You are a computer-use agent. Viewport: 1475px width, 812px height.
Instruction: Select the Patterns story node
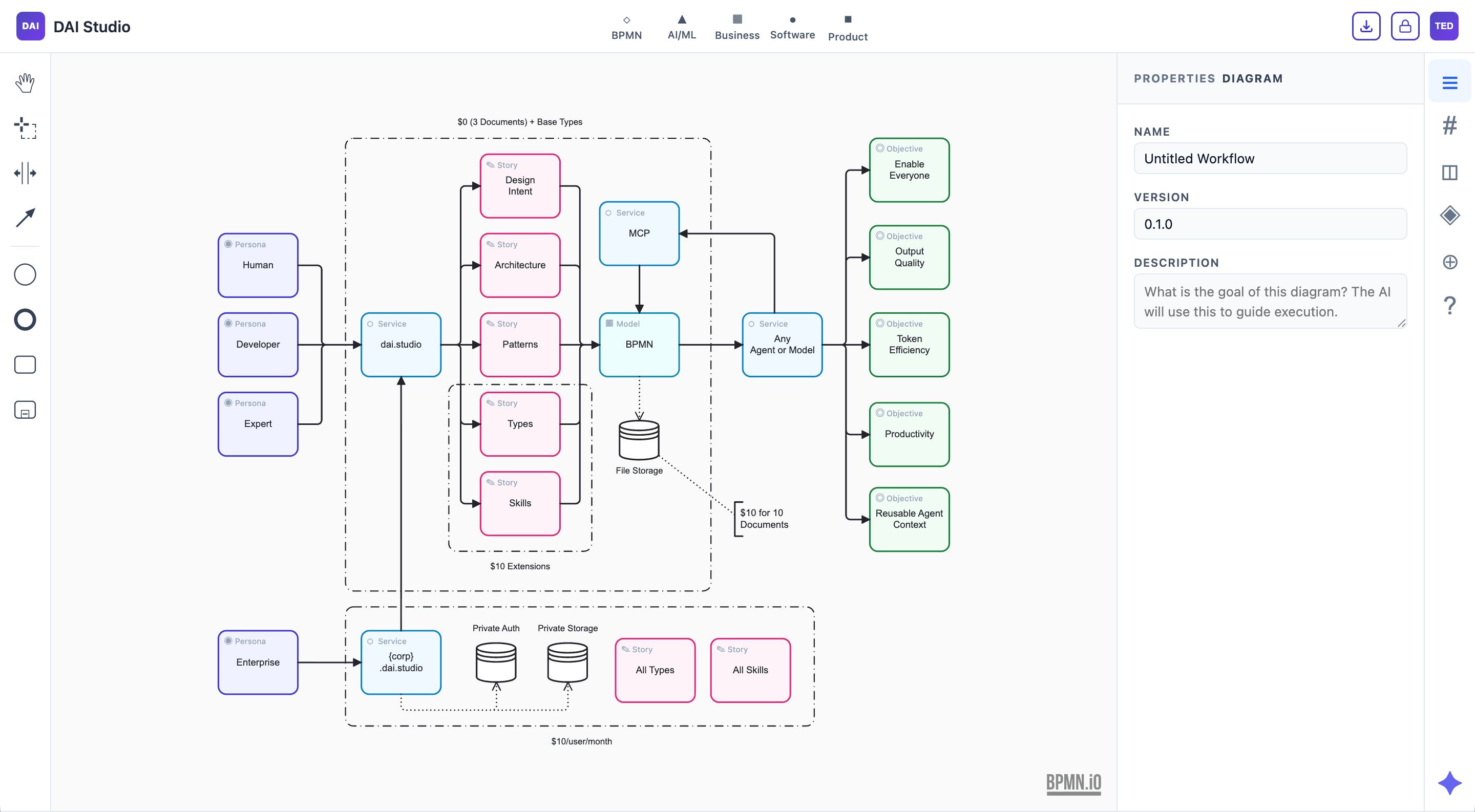520,345
